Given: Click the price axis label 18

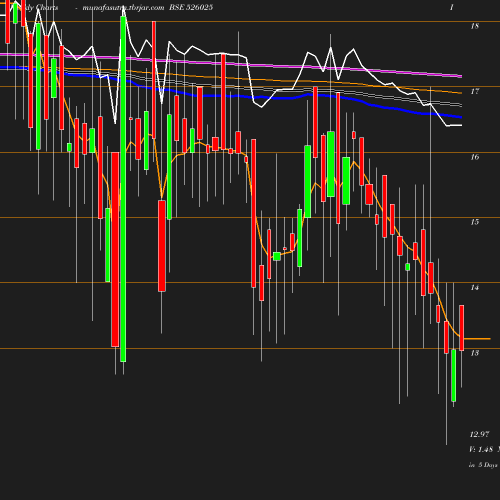Looking at the screenshot, I should [475, 26].
